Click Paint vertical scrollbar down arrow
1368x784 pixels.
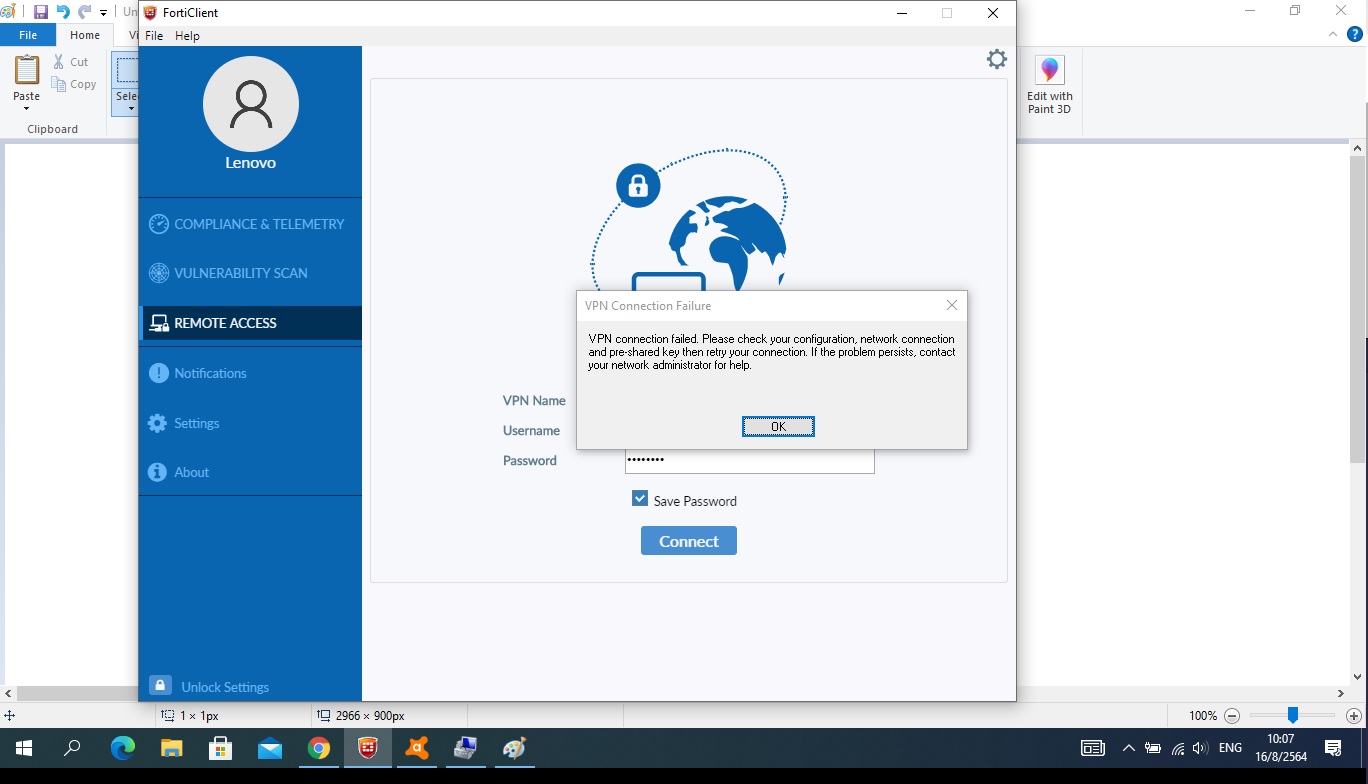[1358, 677]
